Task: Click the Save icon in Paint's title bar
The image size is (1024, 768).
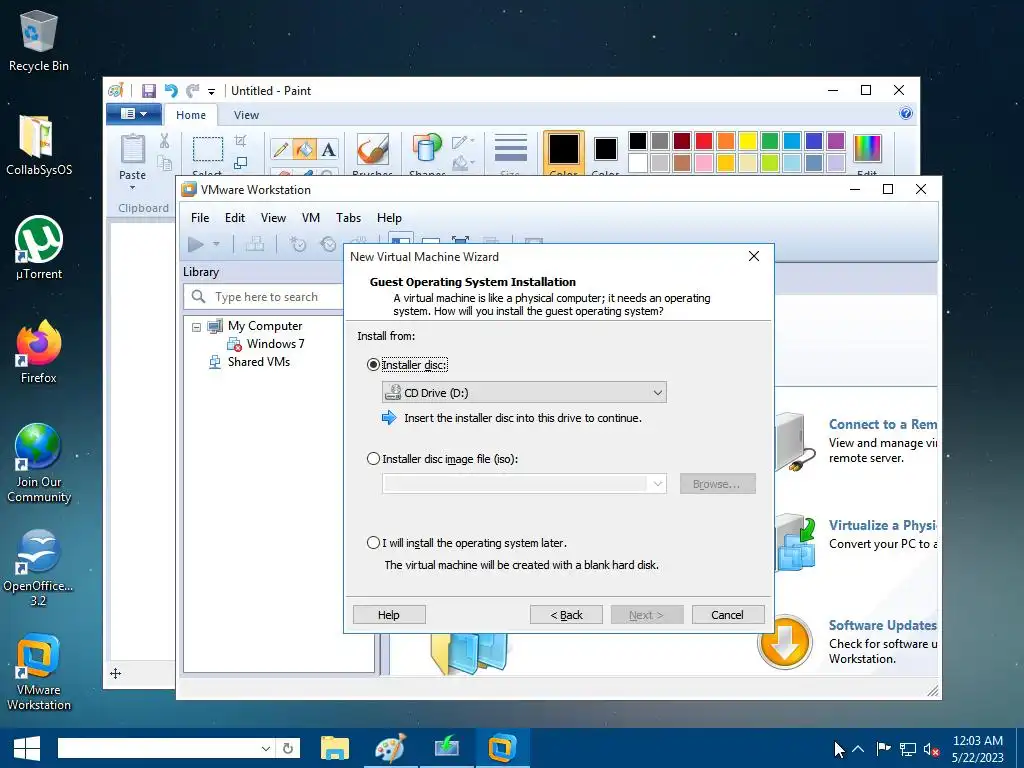Action: point(149,91)
